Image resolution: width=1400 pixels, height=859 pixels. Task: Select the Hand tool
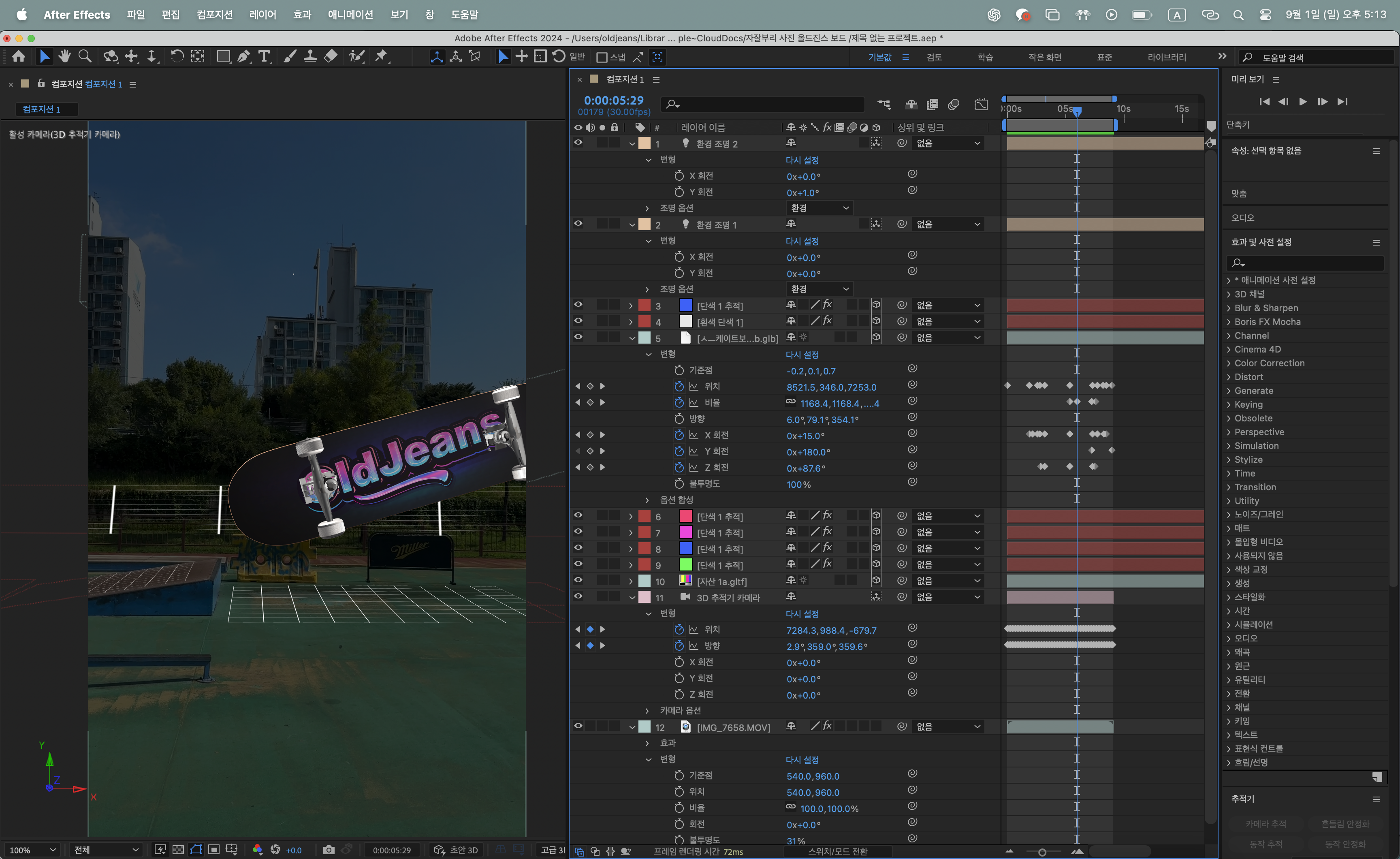65,56
